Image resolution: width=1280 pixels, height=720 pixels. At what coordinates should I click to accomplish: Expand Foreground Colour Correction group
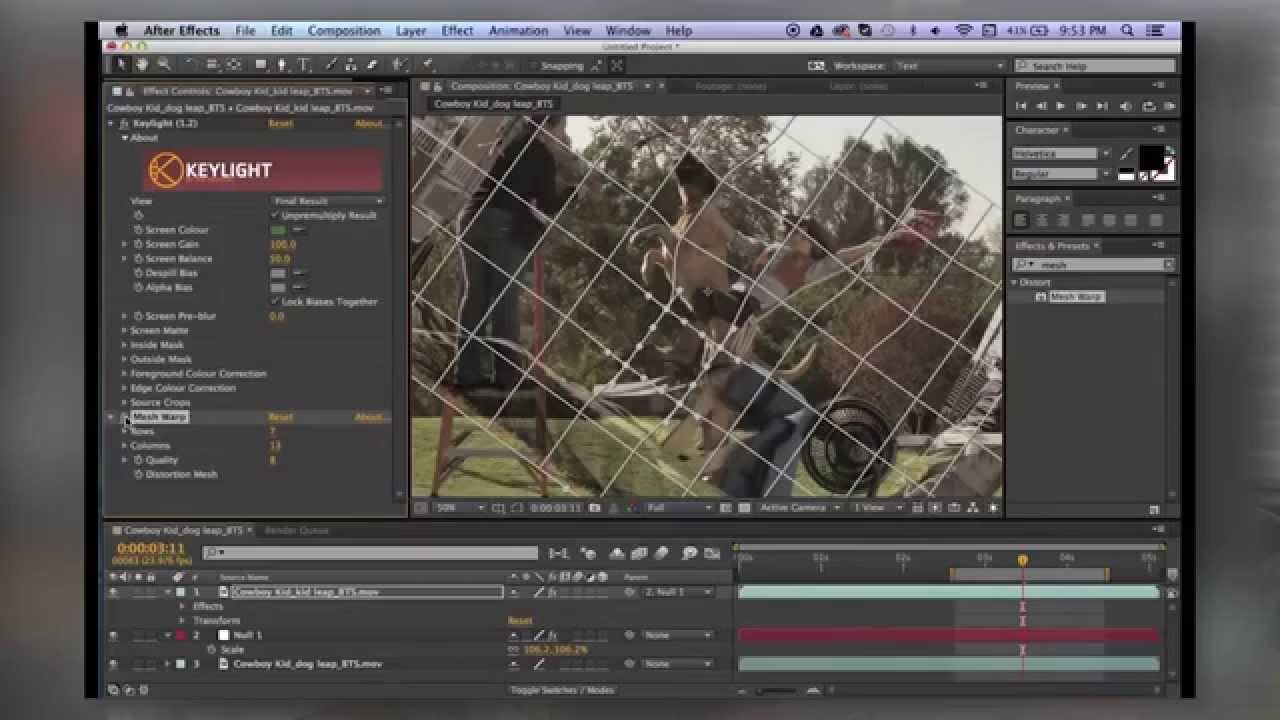[x=125, y=373]
